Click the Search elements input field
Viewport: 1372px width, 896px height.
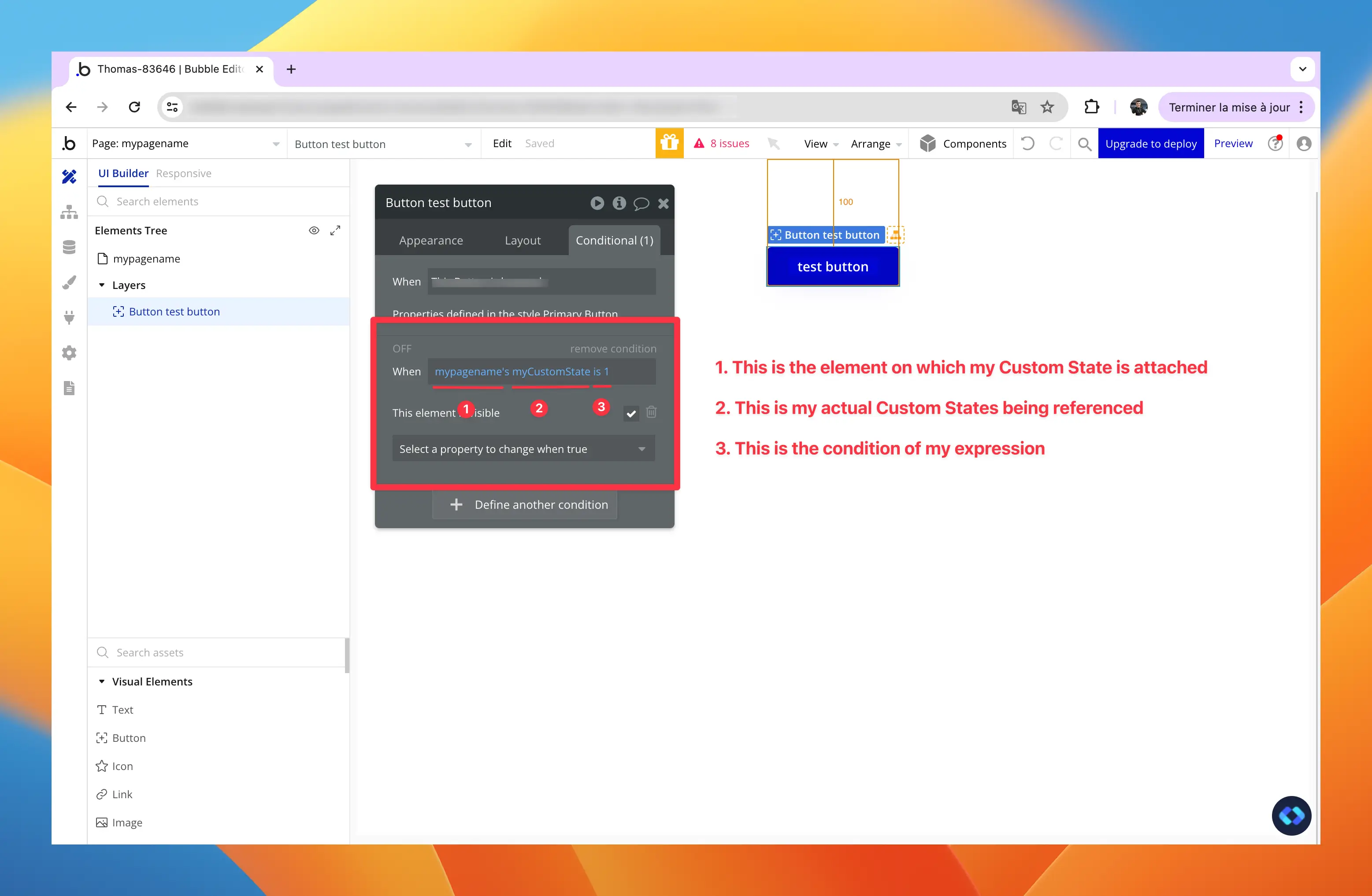[x=219, y=202]
